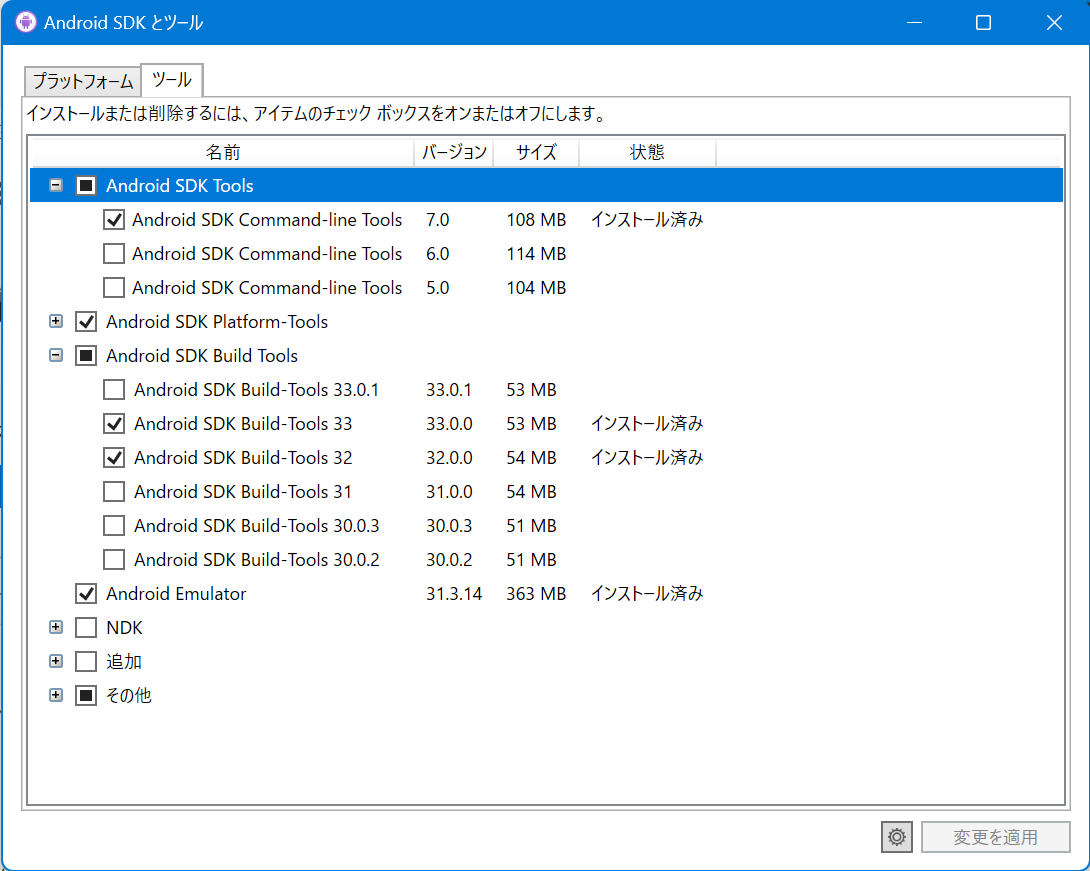This screenshot has width=1090, height=871.
Task: Click インストール済み status for Build-Tools 32
Action: (x=647, y=458)
